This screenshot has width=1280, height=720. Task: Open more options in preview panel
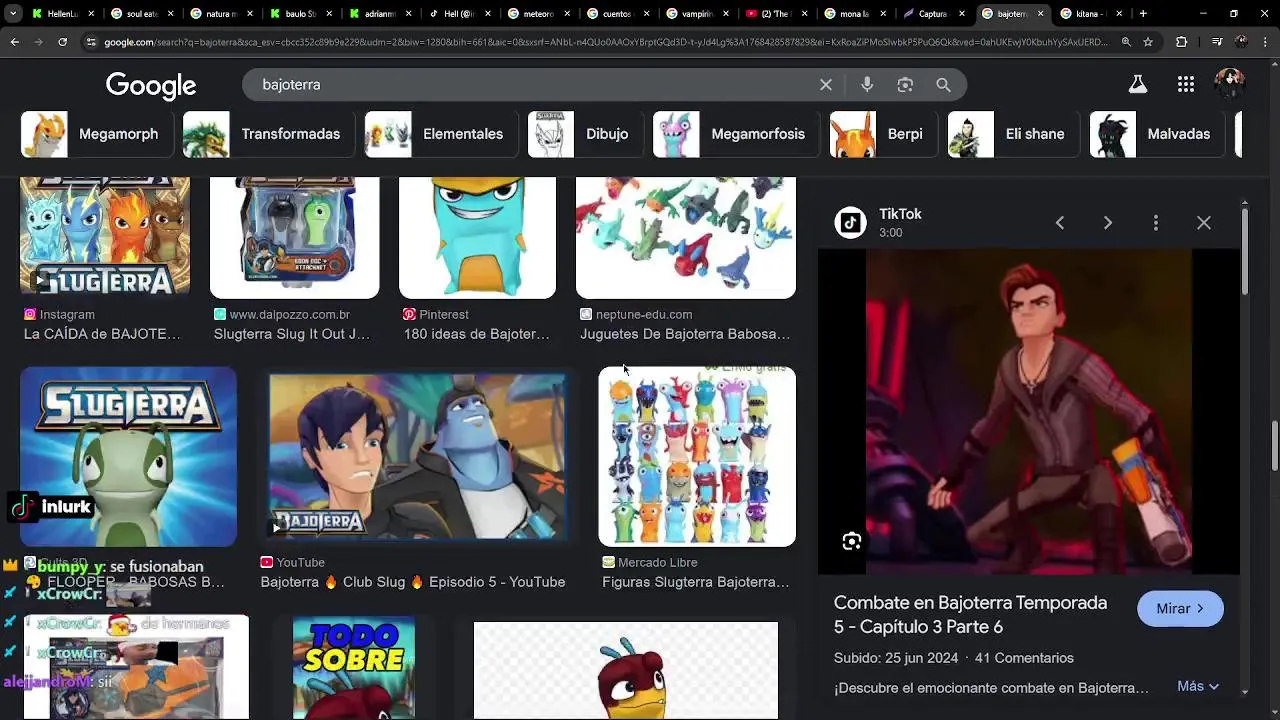pos(1156,223)
